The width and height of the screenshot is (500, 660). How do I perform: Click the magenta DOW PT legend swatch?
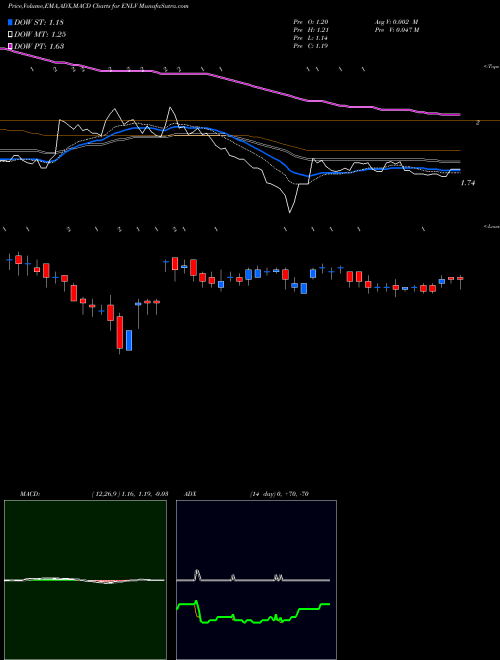coord(11,46)
